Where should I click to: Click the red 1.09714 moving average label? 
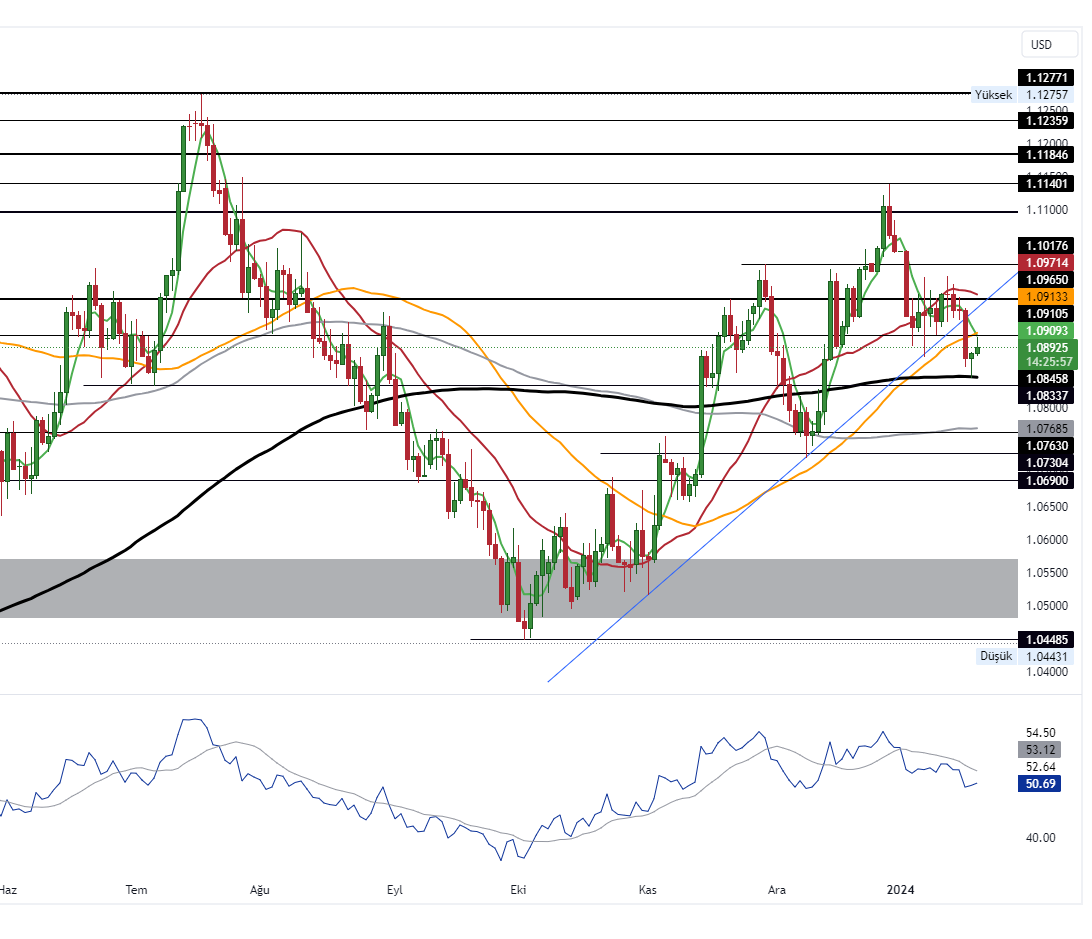1046,261
